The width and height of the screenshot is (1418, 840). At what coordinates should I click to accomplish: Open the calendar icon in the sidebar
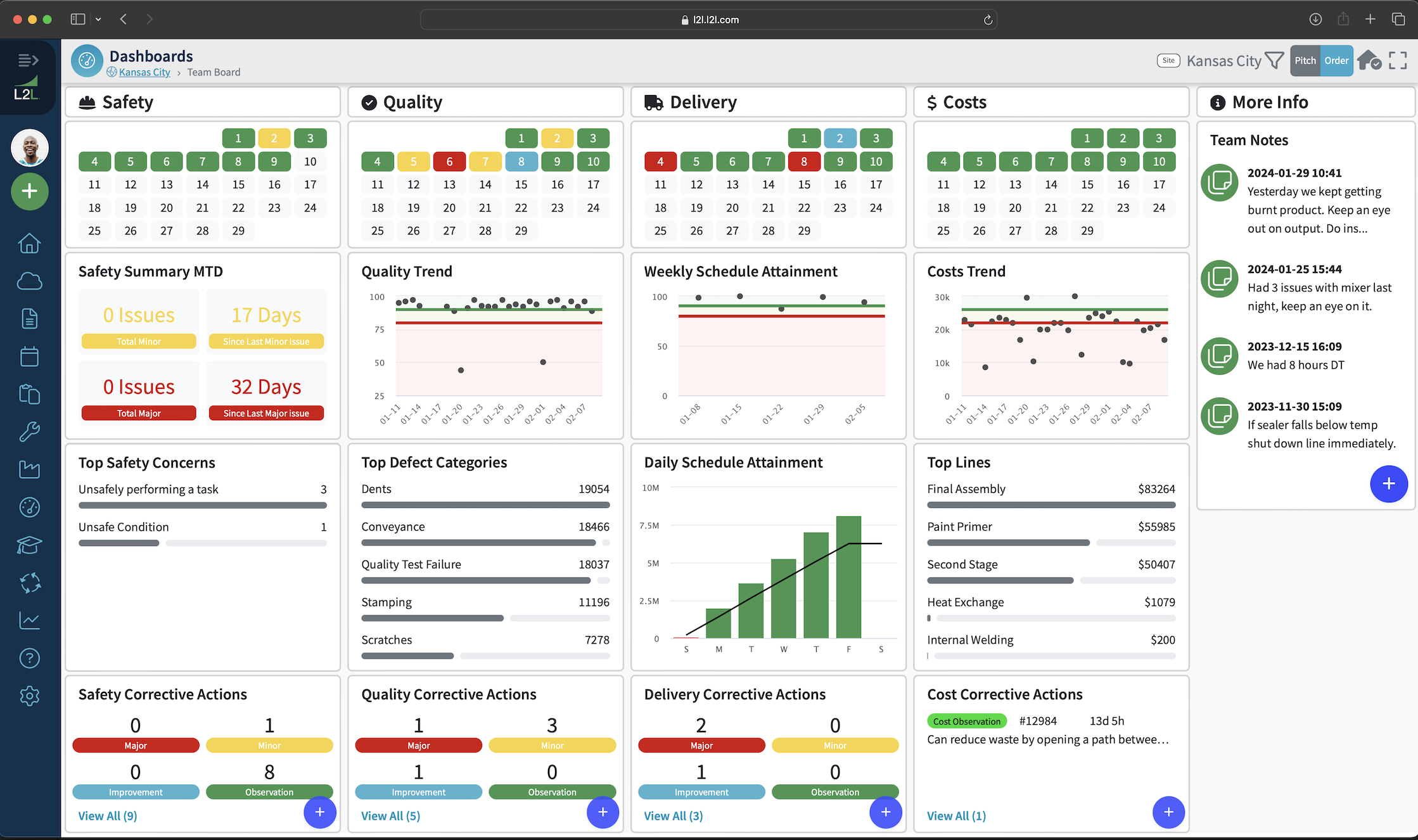tap(29, 356)
